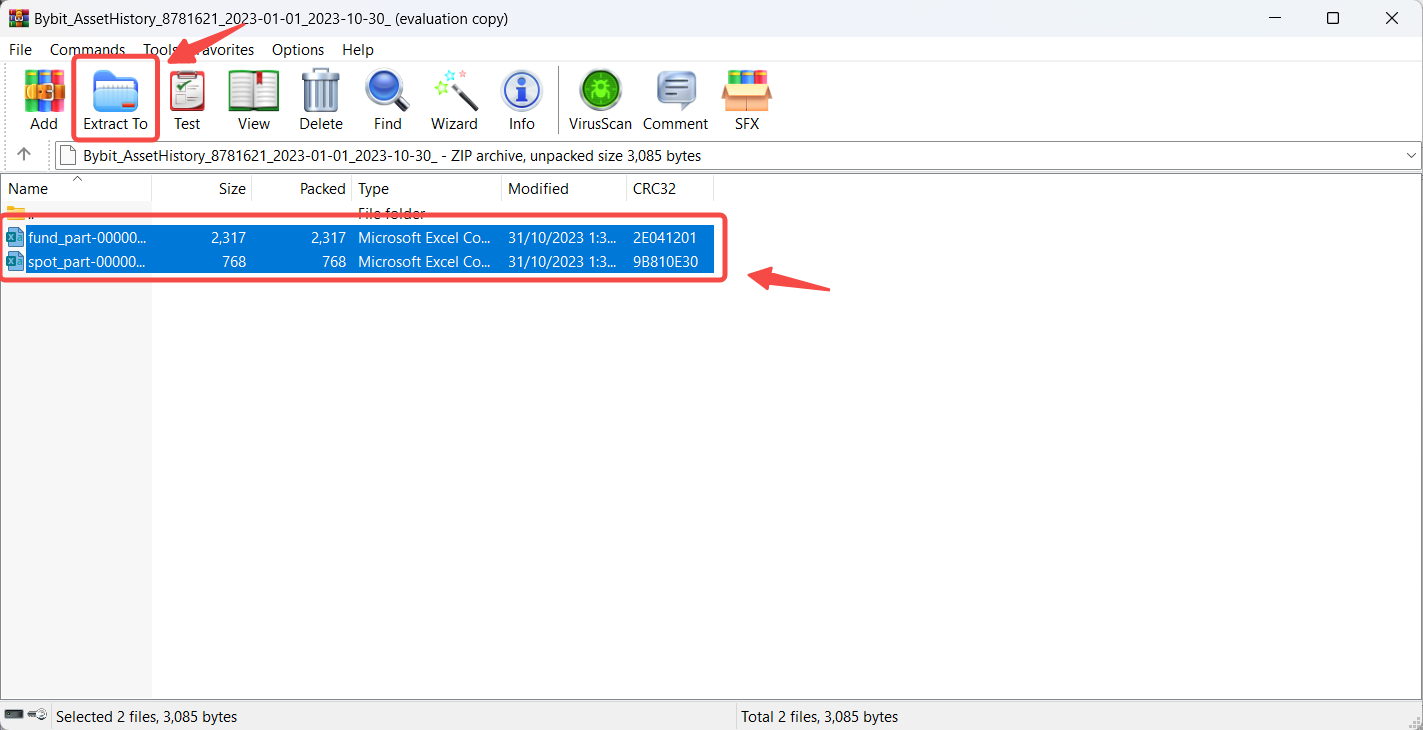Open the File menu
1423x730 pixels.
tap(20, 50)
